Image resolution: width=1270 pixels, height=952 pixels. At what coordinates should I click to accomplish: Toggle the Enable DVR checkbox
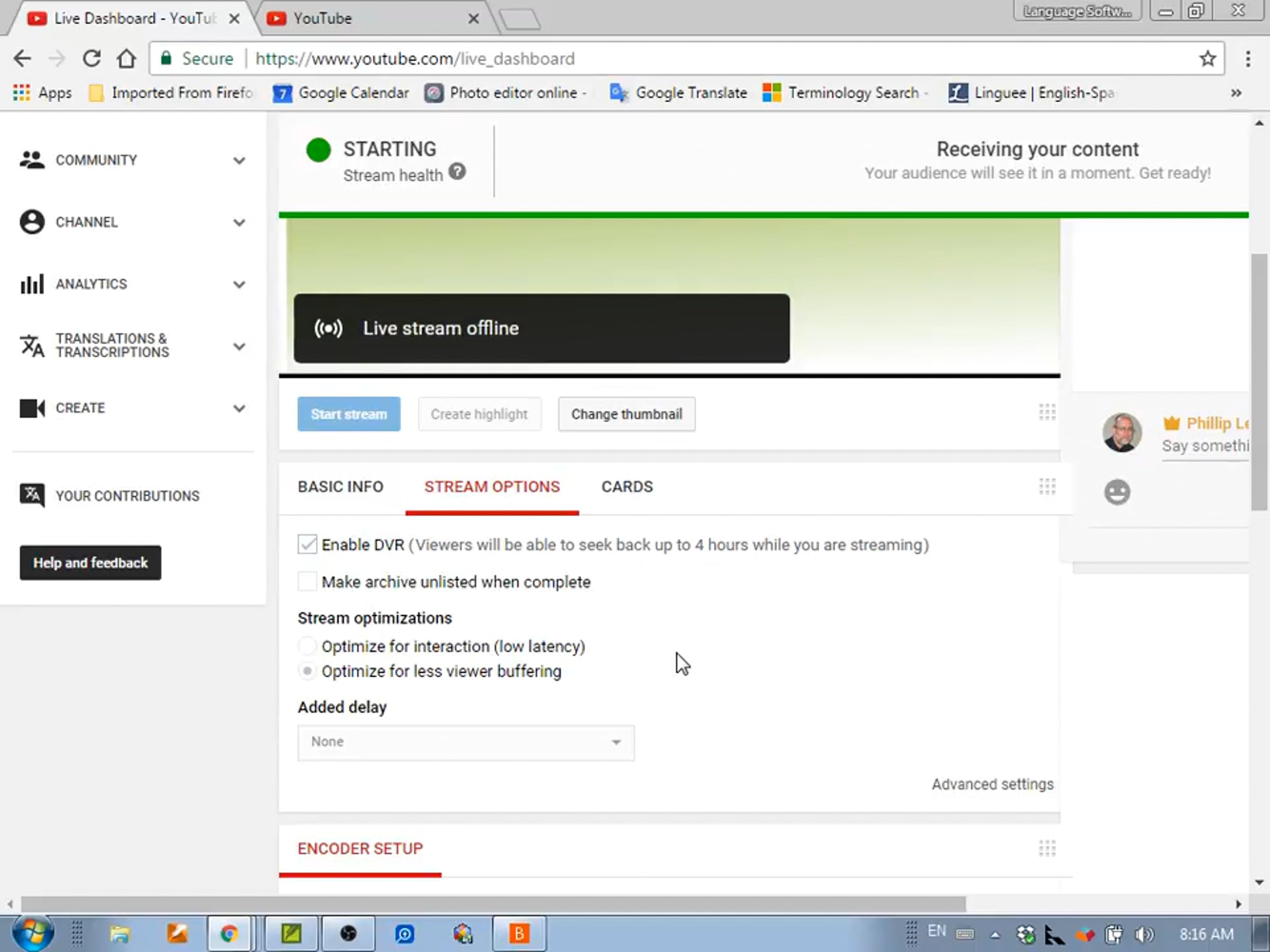point(307,544)
